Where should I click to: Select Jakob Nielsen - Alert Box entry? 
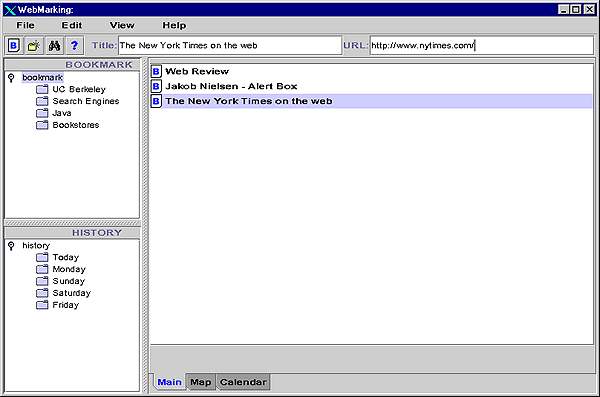coord(371,86)
